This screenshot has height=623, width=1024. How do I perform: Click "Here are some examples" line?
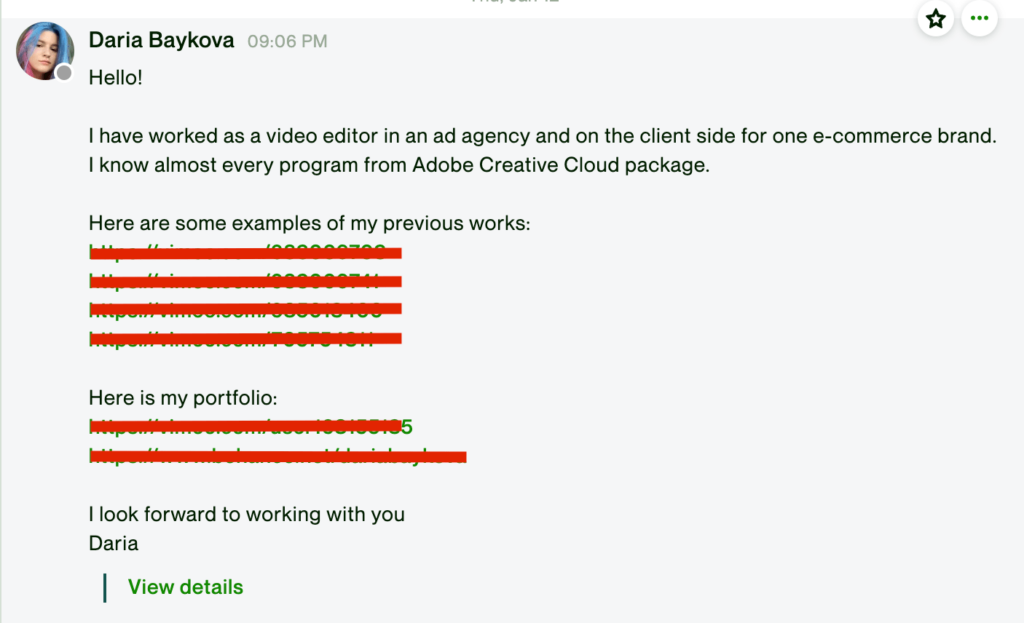click(x=309, y=223)
